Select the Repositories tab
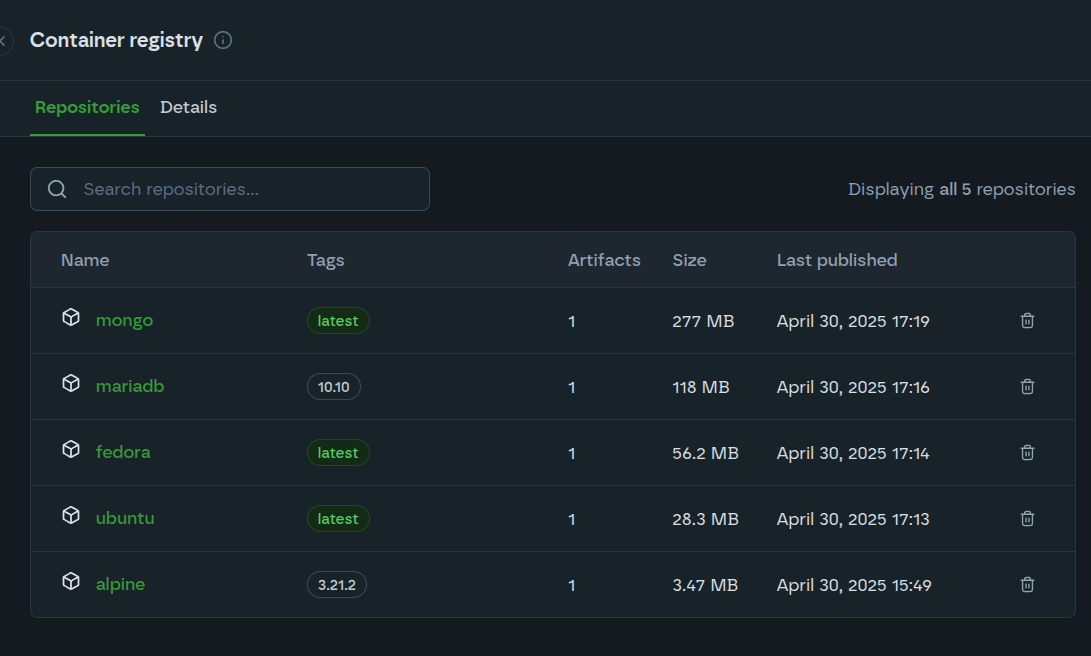Image resolution: width=1091 pixels, height=656 pixels. click(87, 107)
